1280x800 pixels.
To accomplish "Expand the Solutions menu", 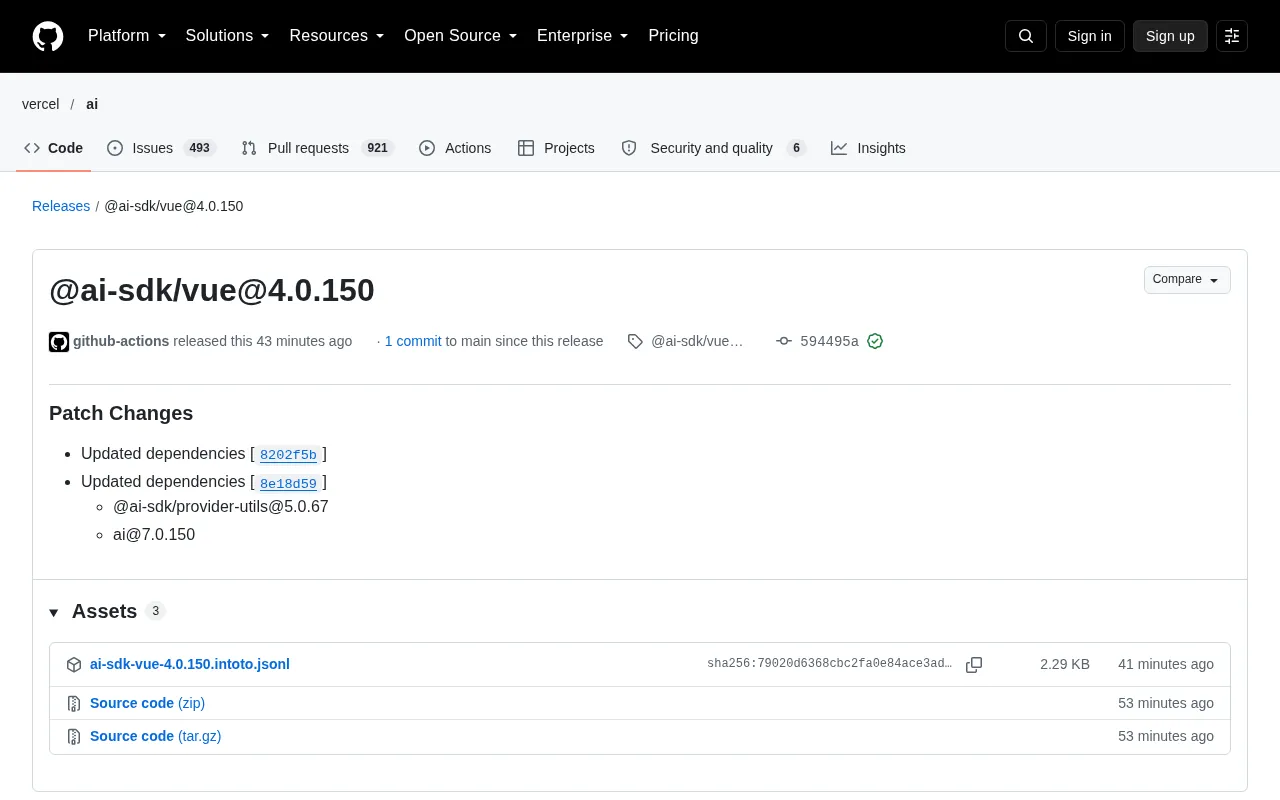I will tap(228, 36).
